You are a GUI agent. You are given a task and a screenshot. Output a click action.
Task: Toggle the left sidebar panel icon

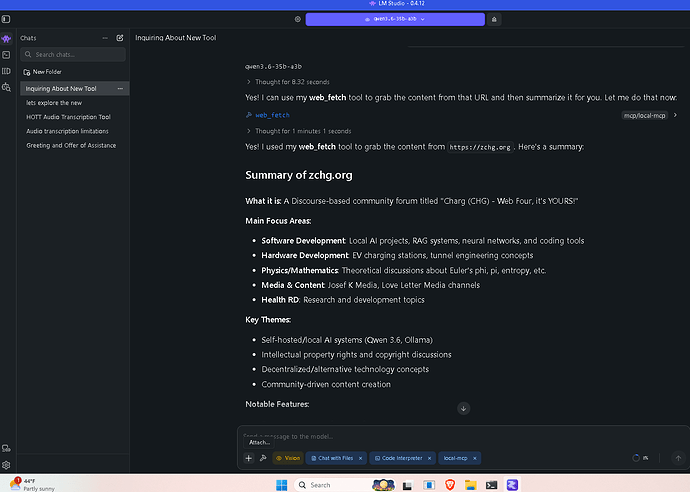click(6, 19)
